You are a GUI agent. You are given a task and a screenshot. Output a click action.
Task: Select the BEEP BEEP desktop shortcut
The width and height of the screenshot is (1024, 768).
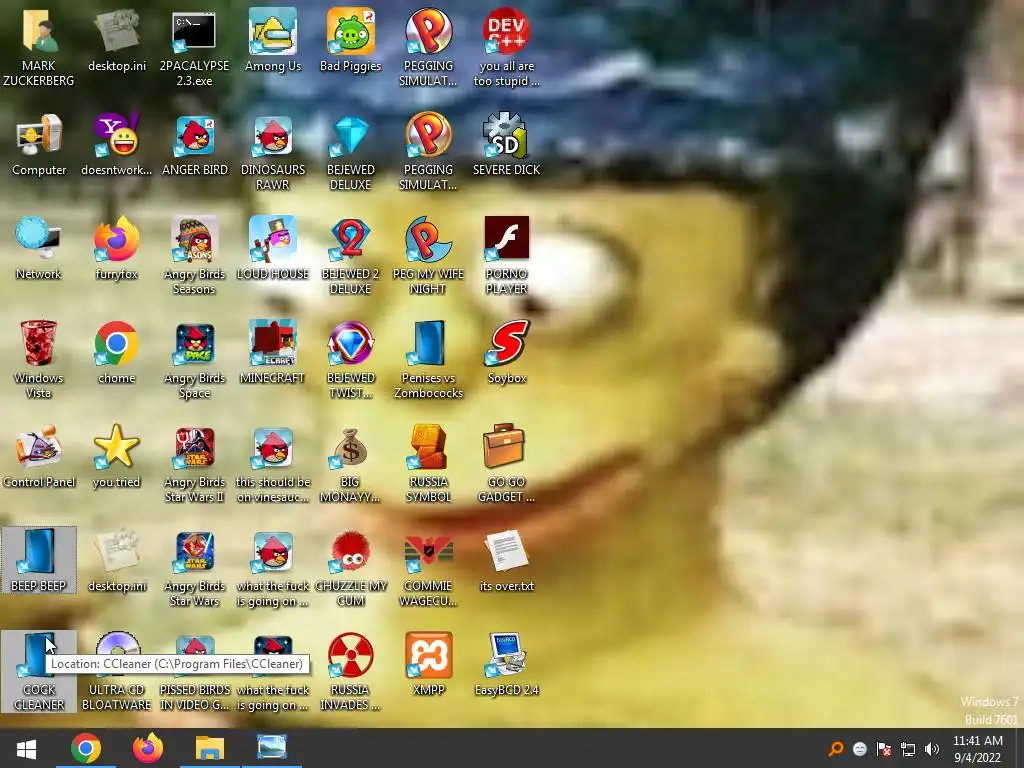point(39,560)
